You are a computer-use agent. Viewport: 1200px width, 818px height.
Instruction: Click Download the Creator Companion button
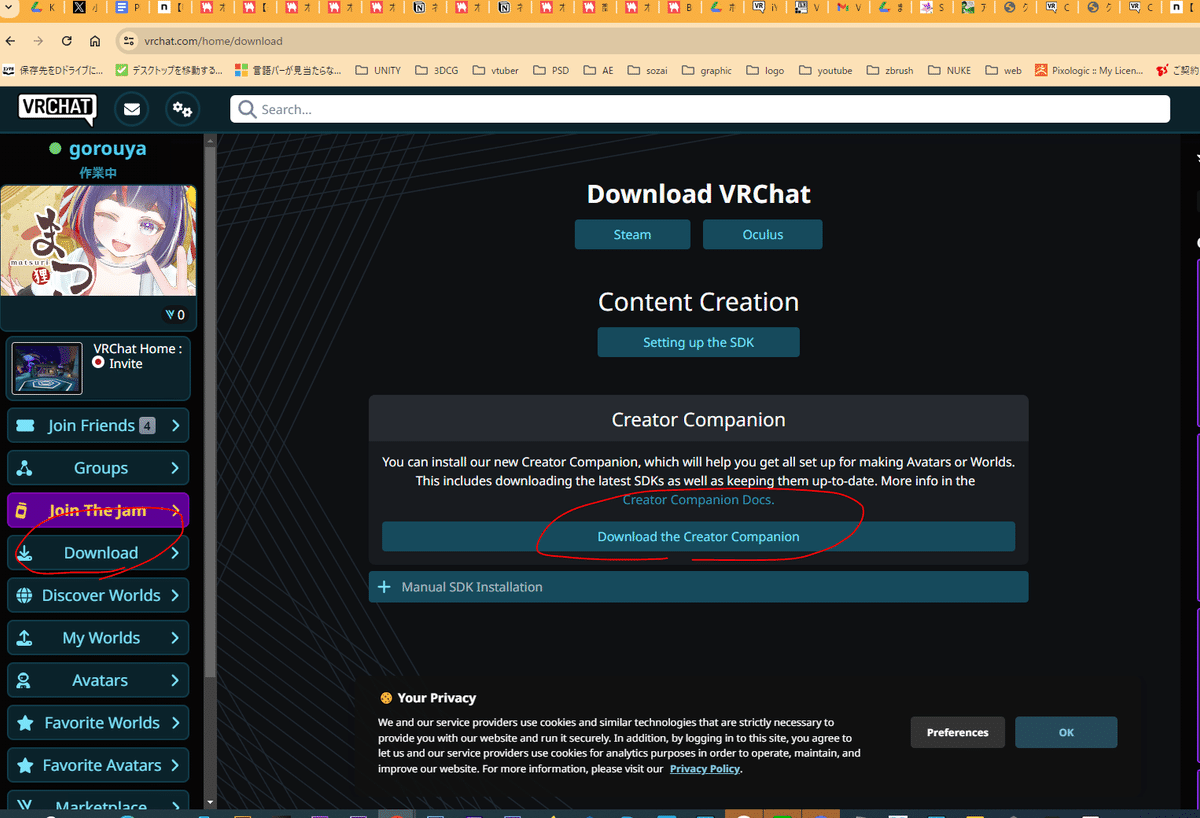698,536
